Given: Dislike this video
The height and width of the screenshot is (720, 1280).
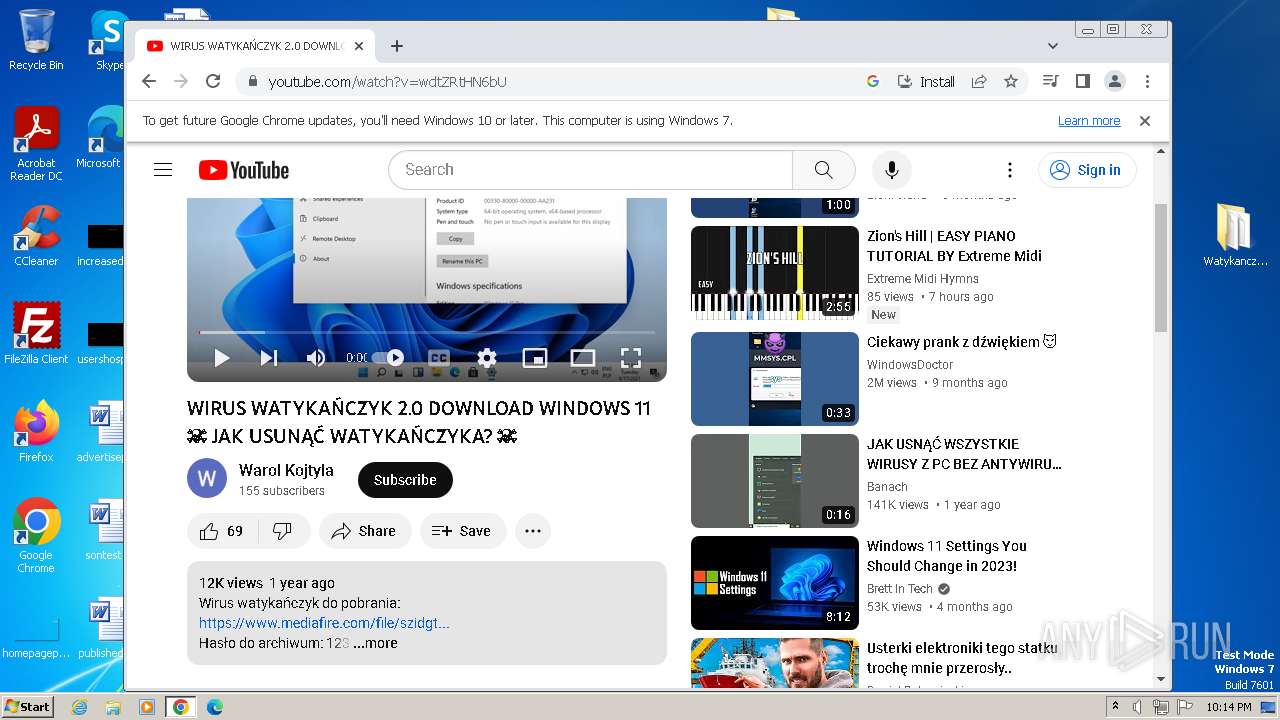Looking at the screenshot, I should [283, 531].
